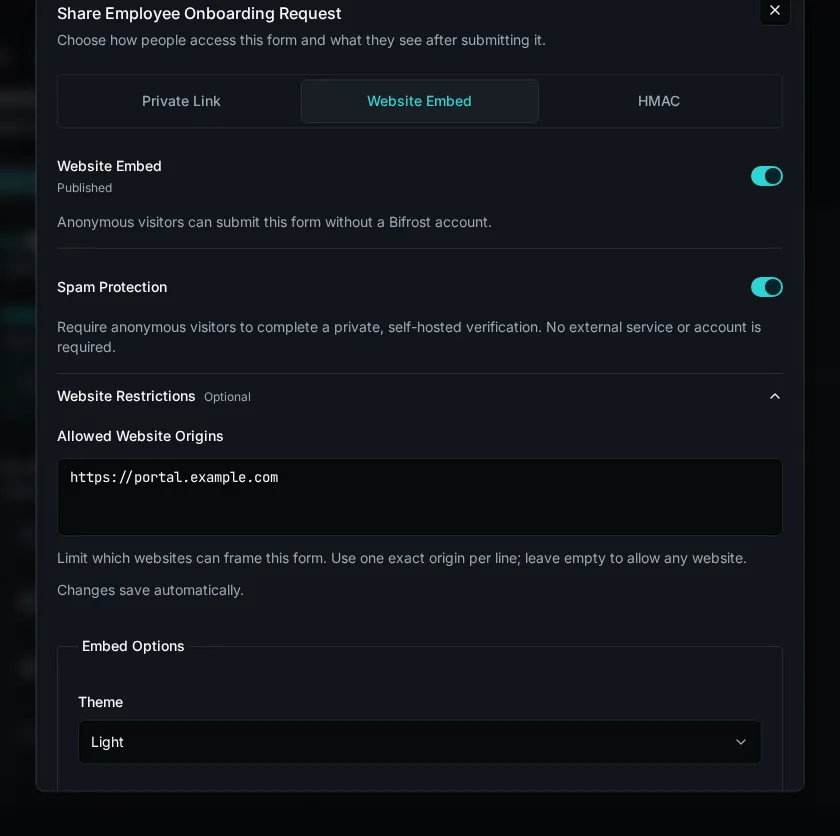The width and height of the screenshot is (840, 836).
Task: Switch to the Private Link tab
Action: click(181, 101)
